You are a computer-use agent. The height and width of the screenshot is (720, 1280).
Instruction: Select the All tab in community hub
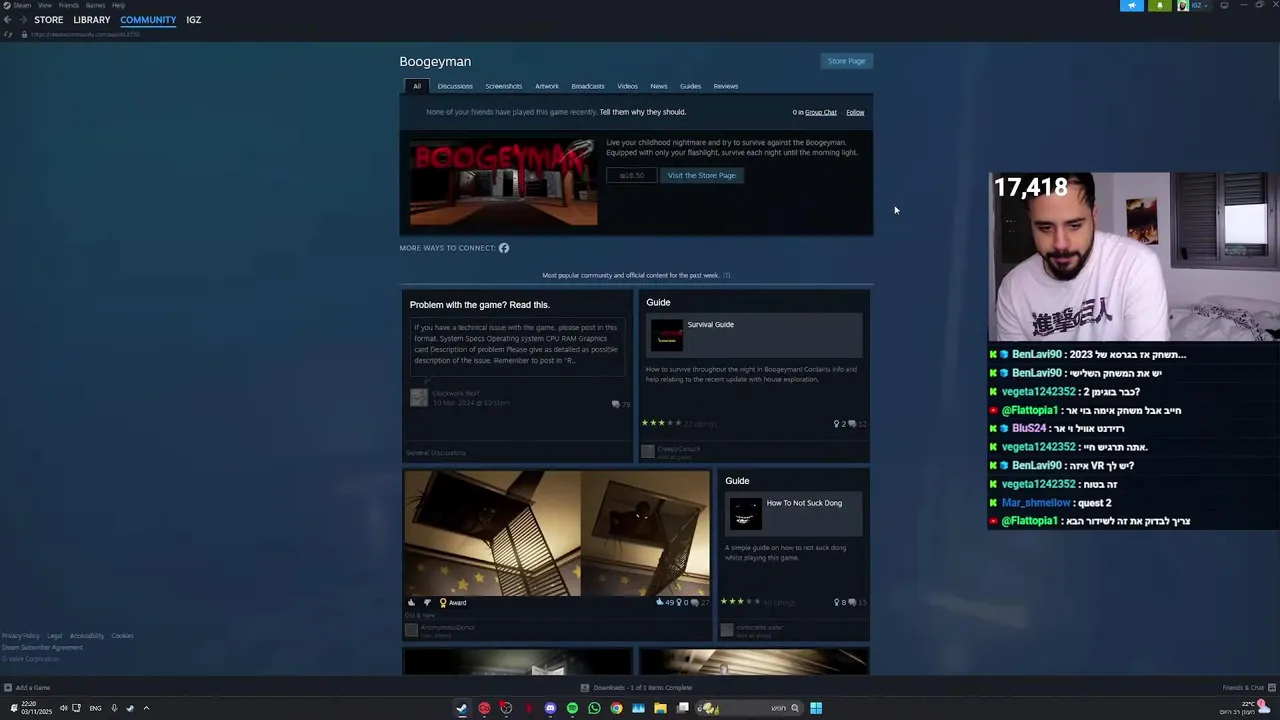tap(417, 86)
